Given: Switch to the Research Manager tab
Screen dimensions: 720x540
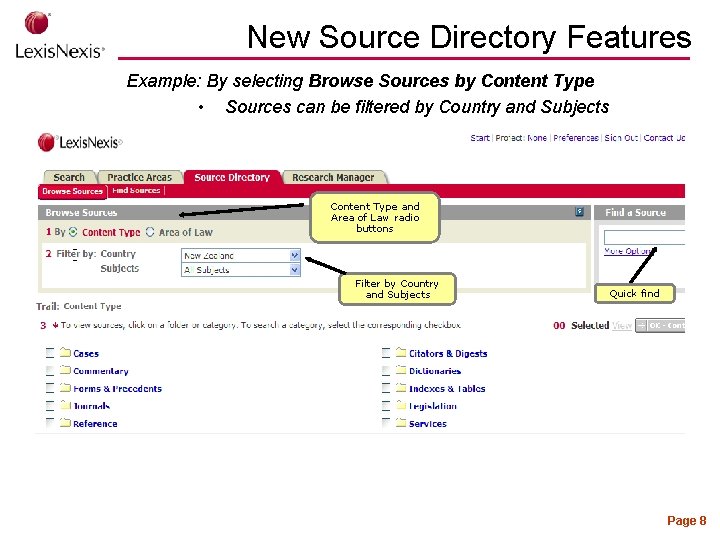Looking at the screenshot, I should tap(333, 177).
